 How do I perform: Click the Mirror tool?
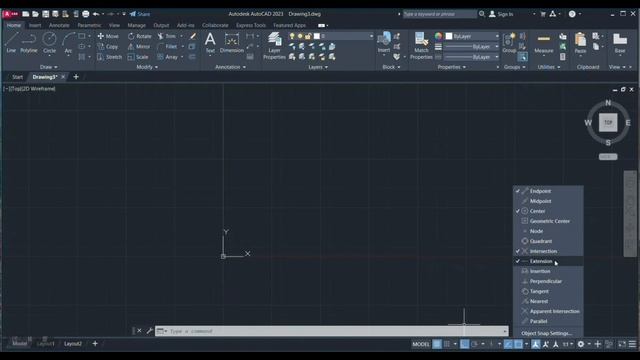[x=139, y=47]
